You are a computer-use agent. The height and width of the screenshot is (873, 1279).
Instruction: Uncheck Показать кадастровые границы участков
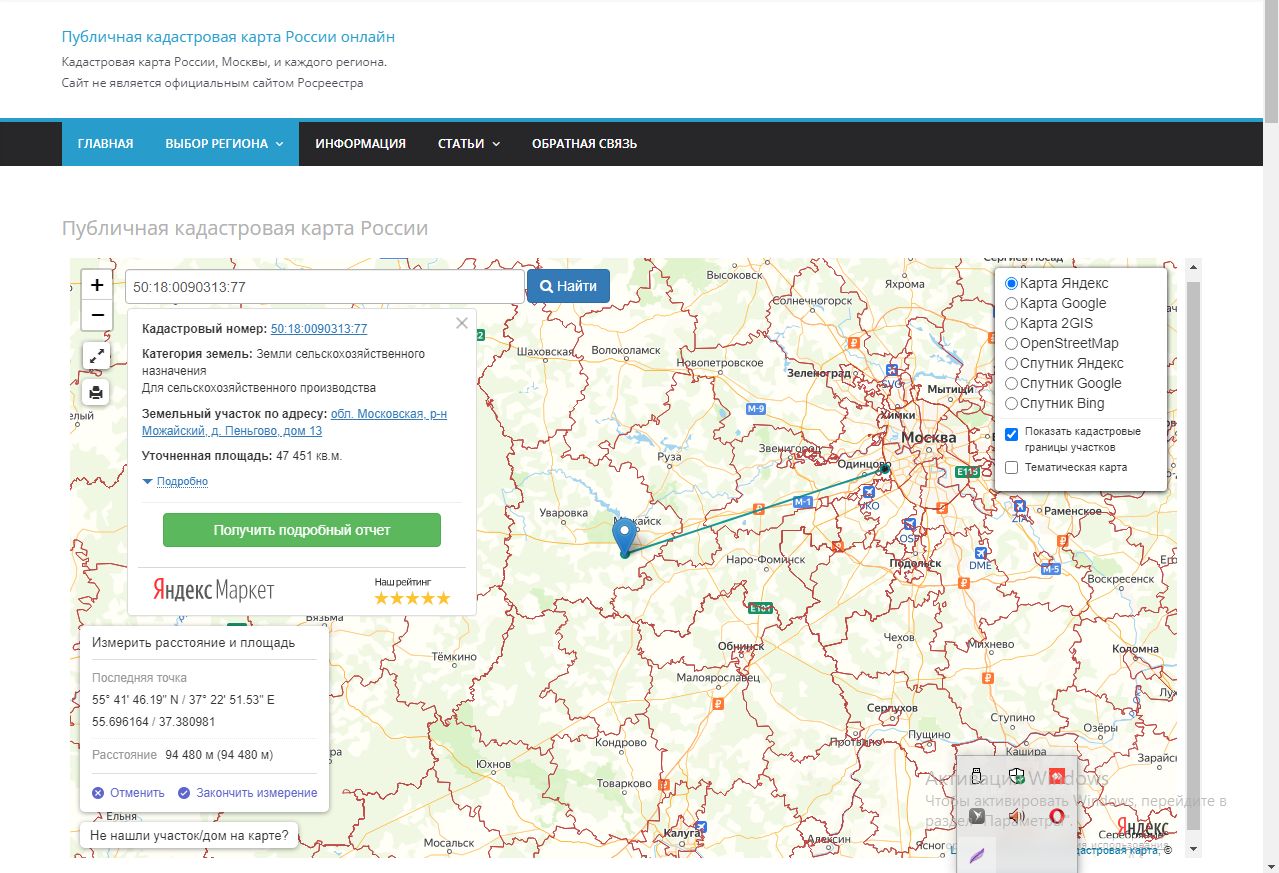tap(1011, 433)
